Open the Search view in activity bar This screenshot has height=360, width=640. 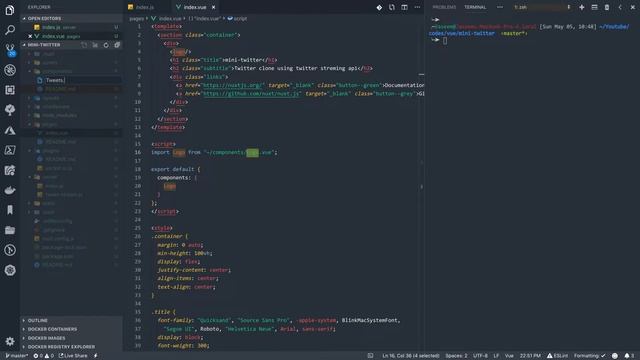coord(10,30)
